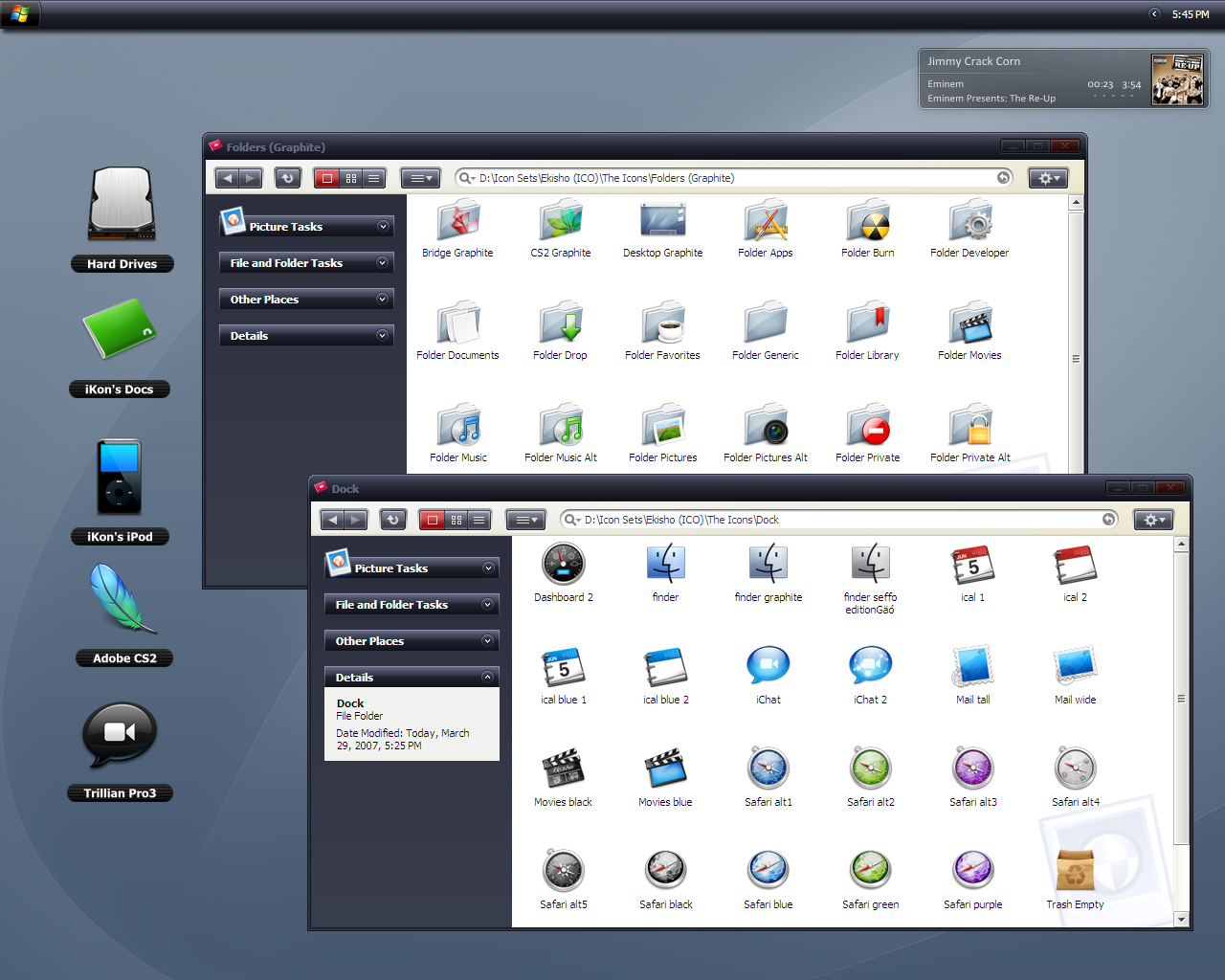Select the Desktop Graphite icon
The image size is (1225, 980).
coord(663,221)
